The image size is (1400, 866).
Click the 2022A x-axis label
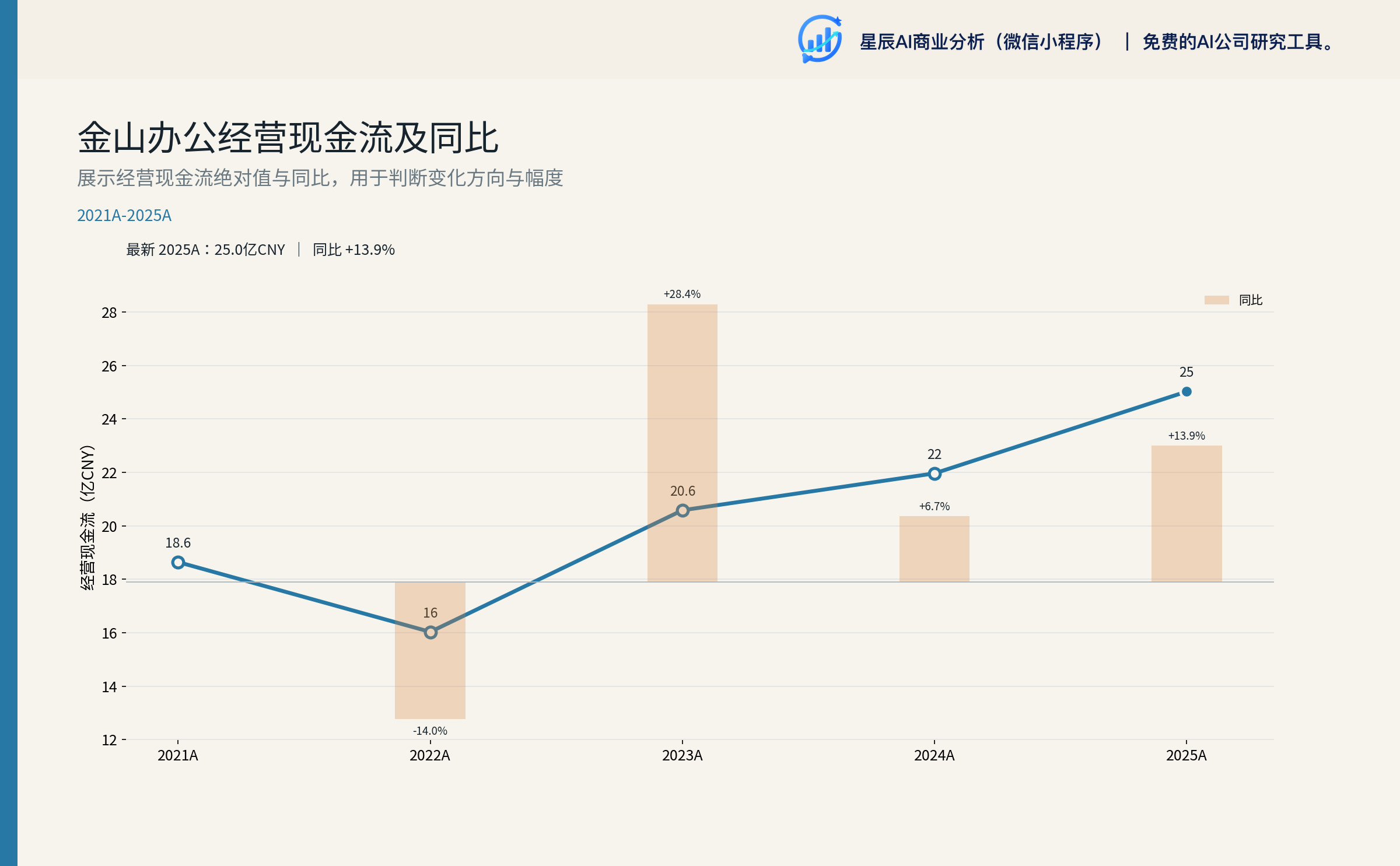[430, 756]
